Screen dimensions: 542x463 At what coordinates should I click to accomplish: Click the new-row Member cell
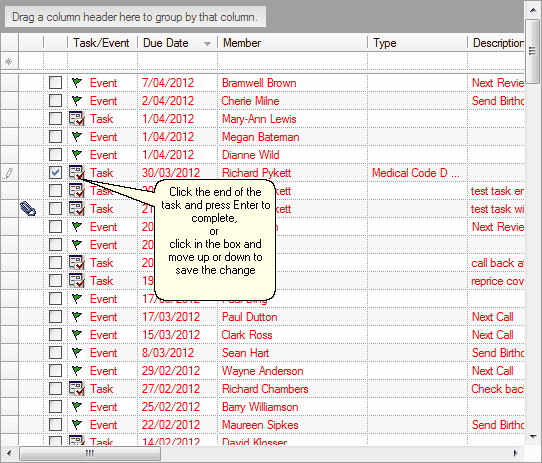292,62
